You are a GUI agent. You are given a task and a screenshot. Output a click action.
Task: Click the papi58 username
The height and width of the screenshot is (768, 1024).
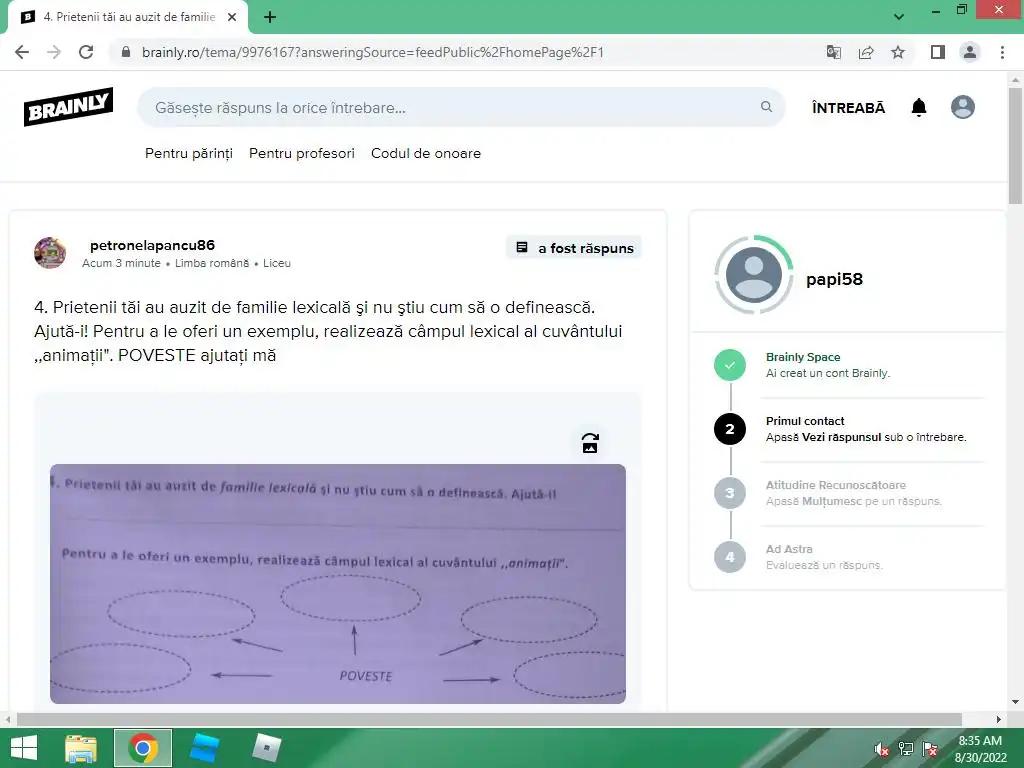(x=834, y=279)
